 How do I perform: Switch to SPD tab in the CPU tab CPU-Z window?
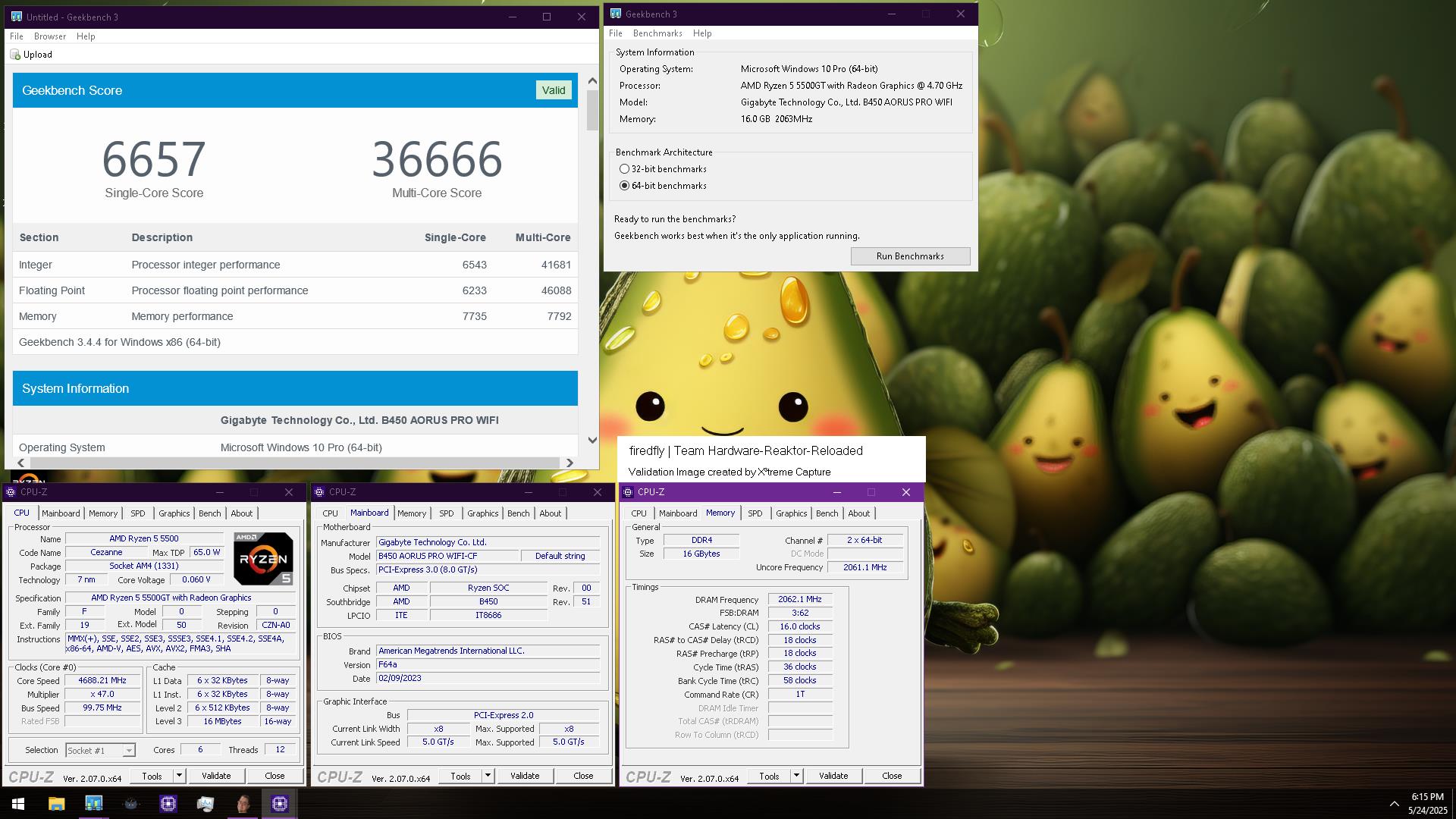[138, 513]
